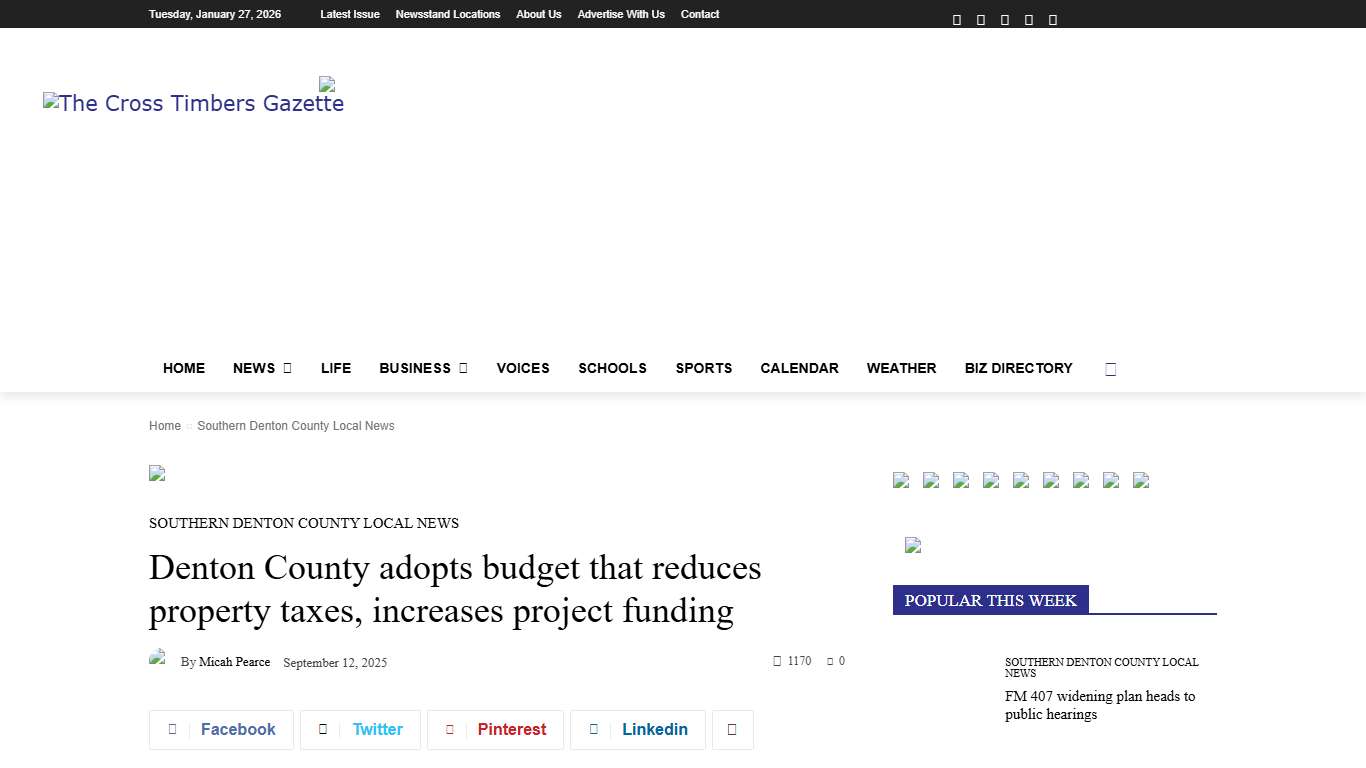The width and height of the screenshot is (1366, 768).
Task: Open the Facebook social icon in top bar
Action: [956, 18]
